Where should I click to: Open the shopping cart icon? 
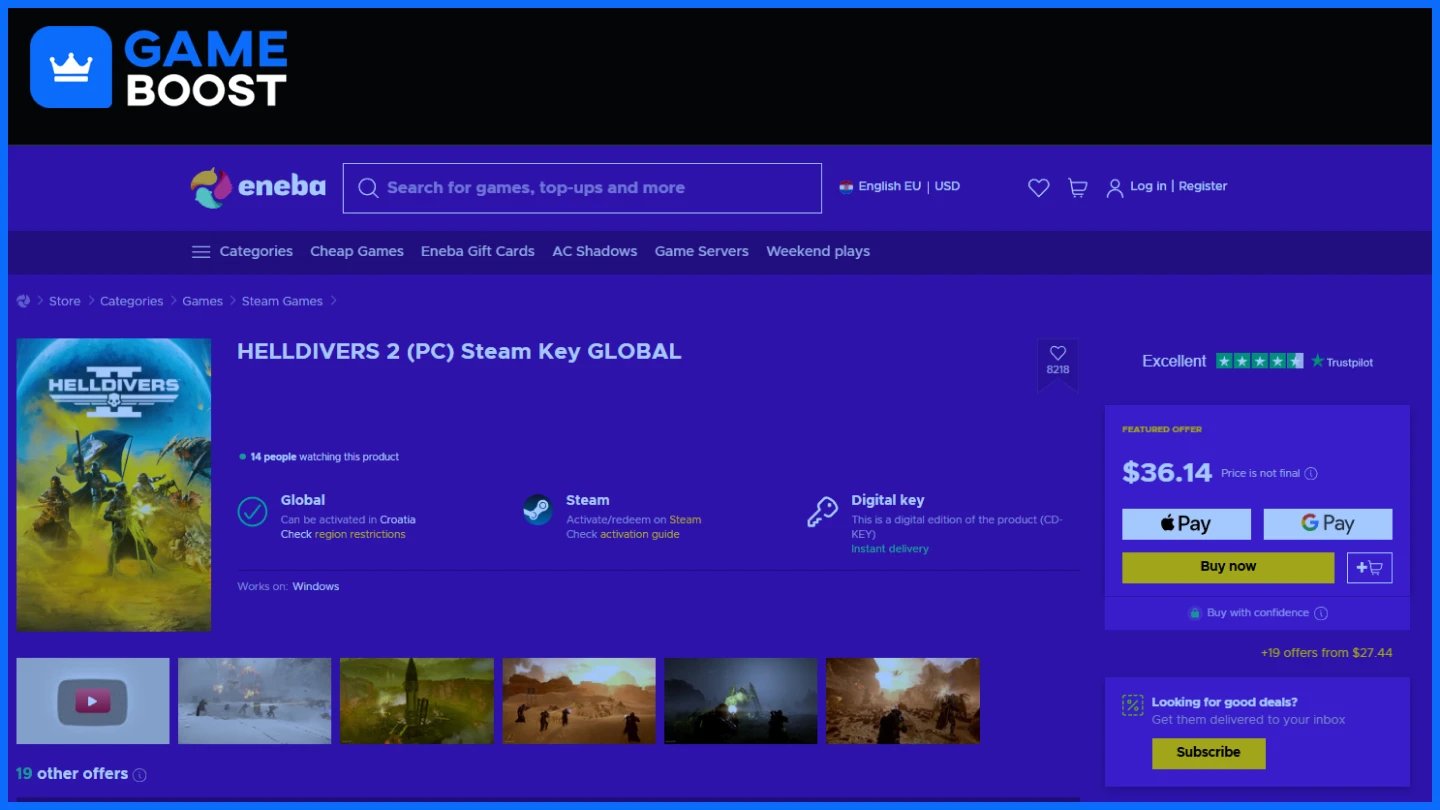(1077, 187)
